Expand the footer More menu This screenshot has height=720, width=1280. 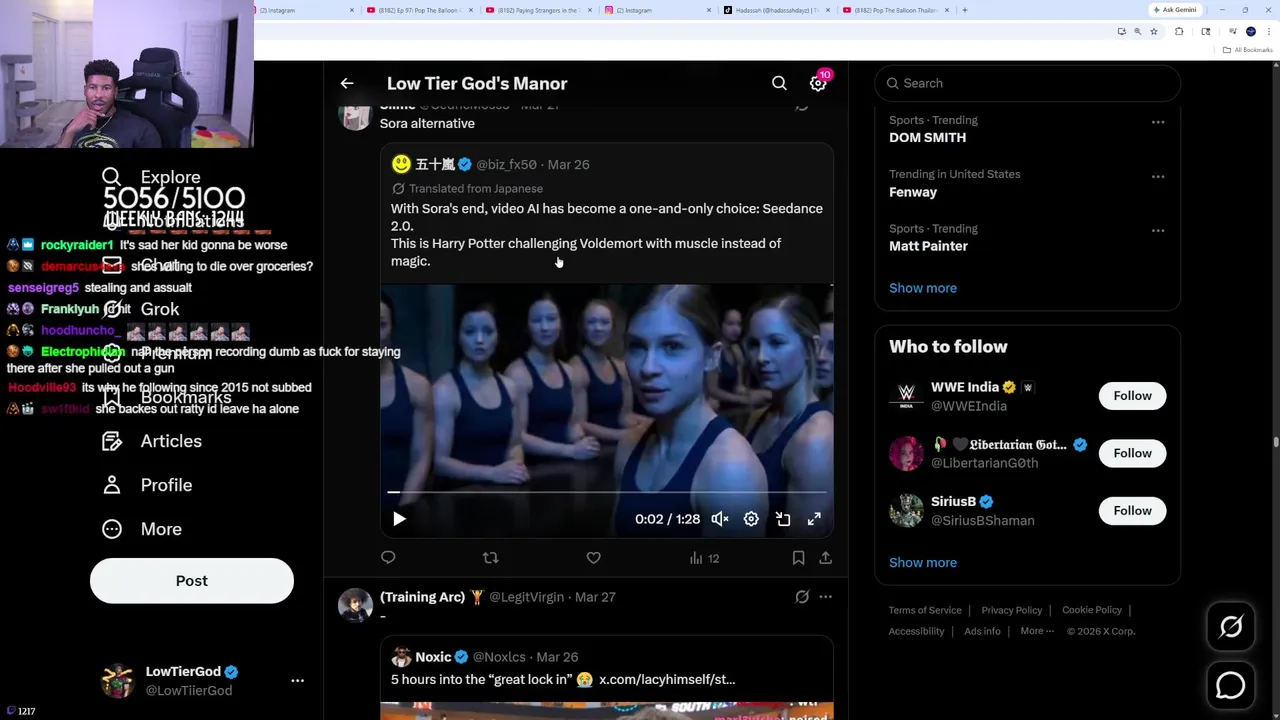(x=1037, y=631)
